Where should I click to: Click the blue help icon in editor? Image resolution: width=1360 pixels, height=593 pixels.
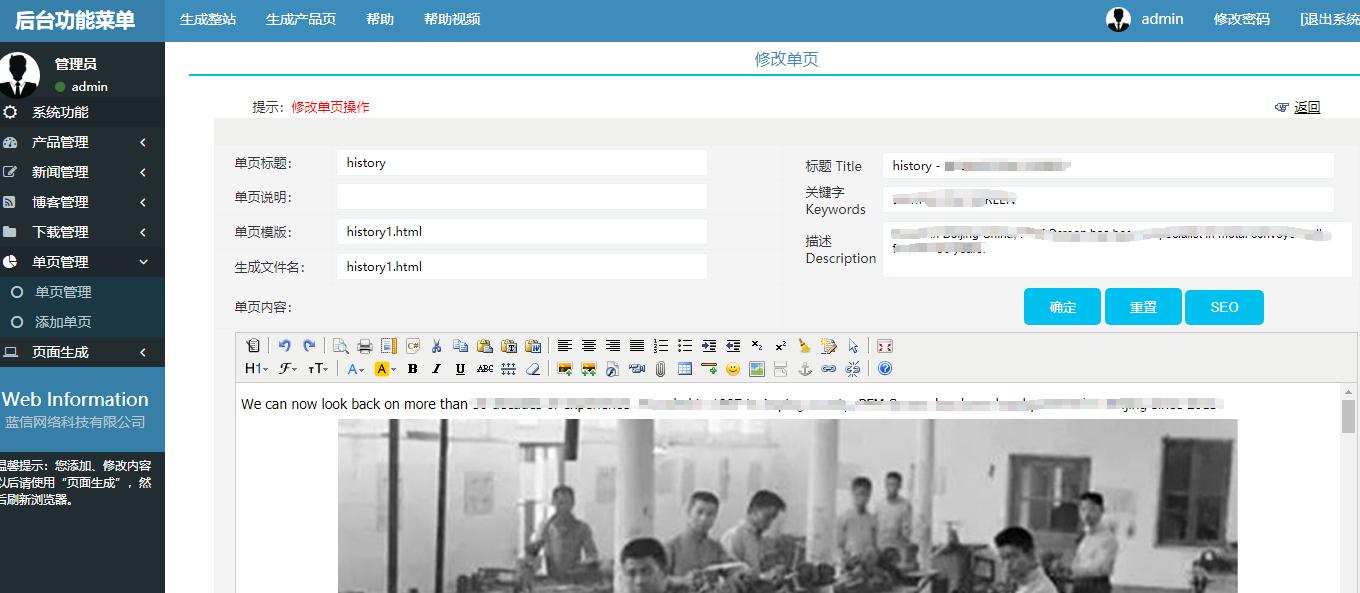click(885, 369)
